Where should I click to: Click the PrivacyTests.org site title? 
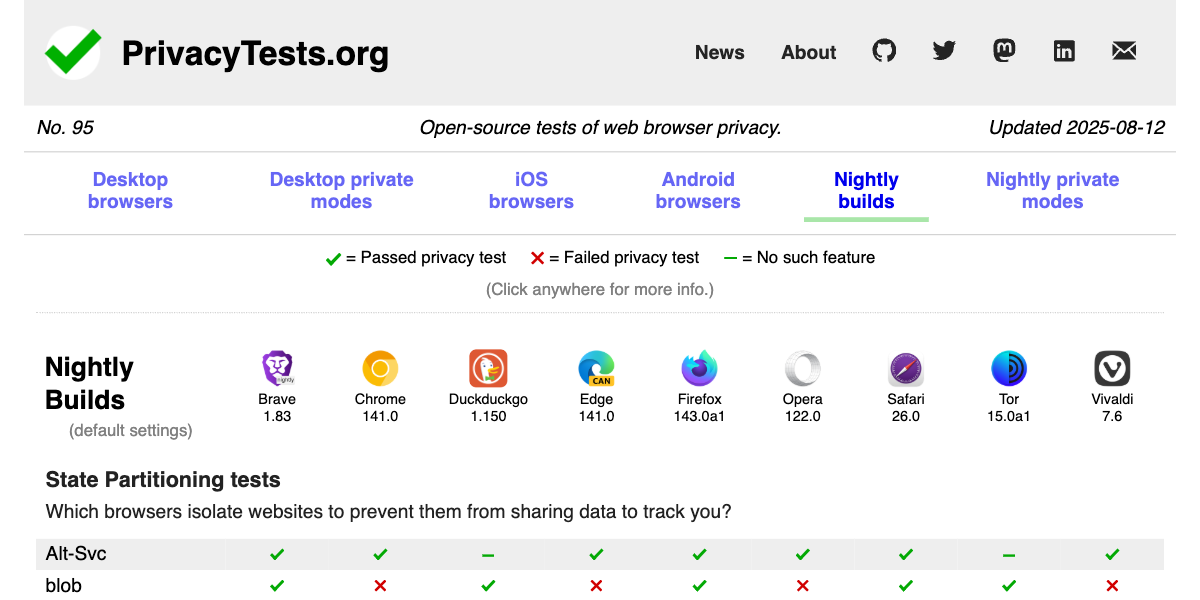pos(255,53)
